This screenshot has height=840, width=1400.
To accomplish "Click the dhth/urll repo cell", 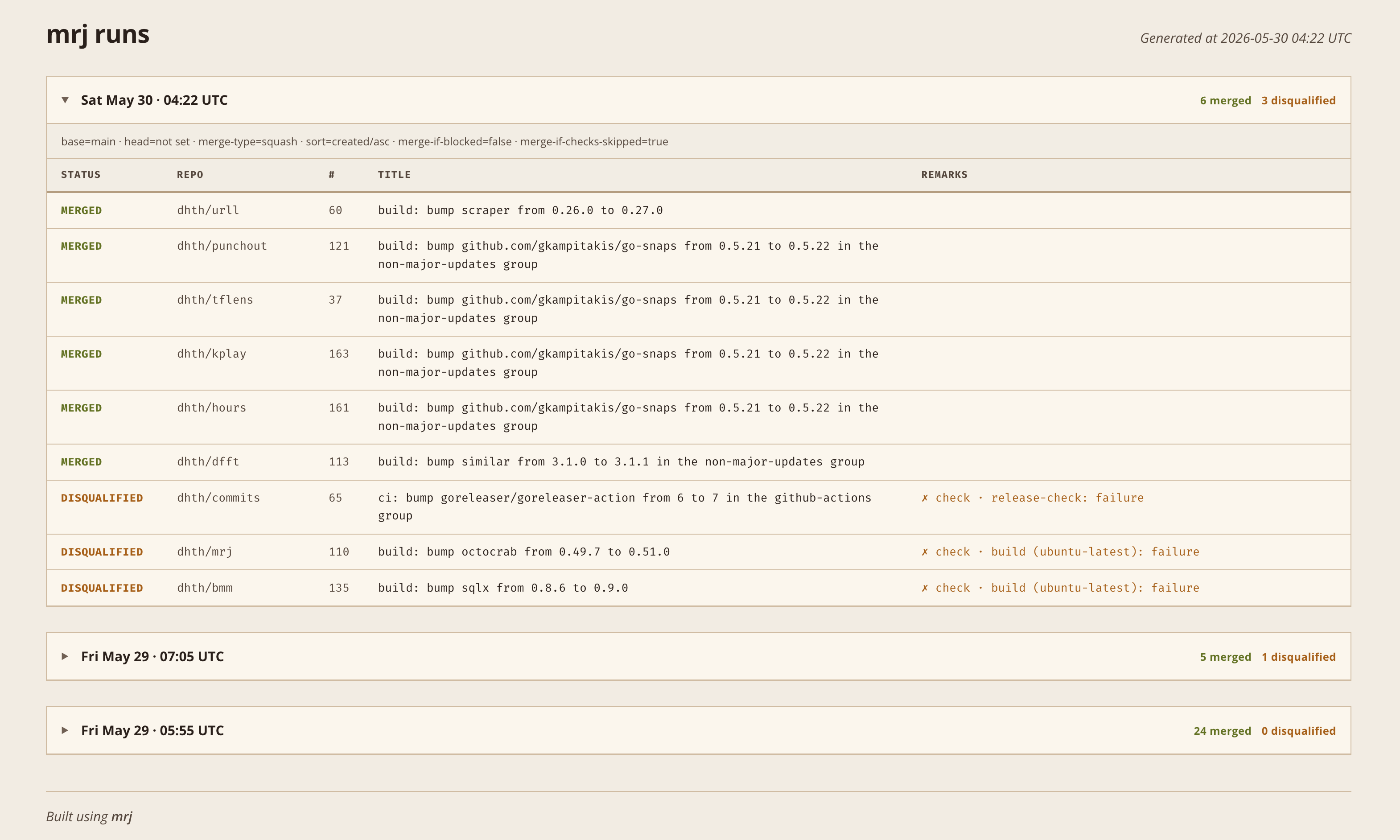I will 208,210.
